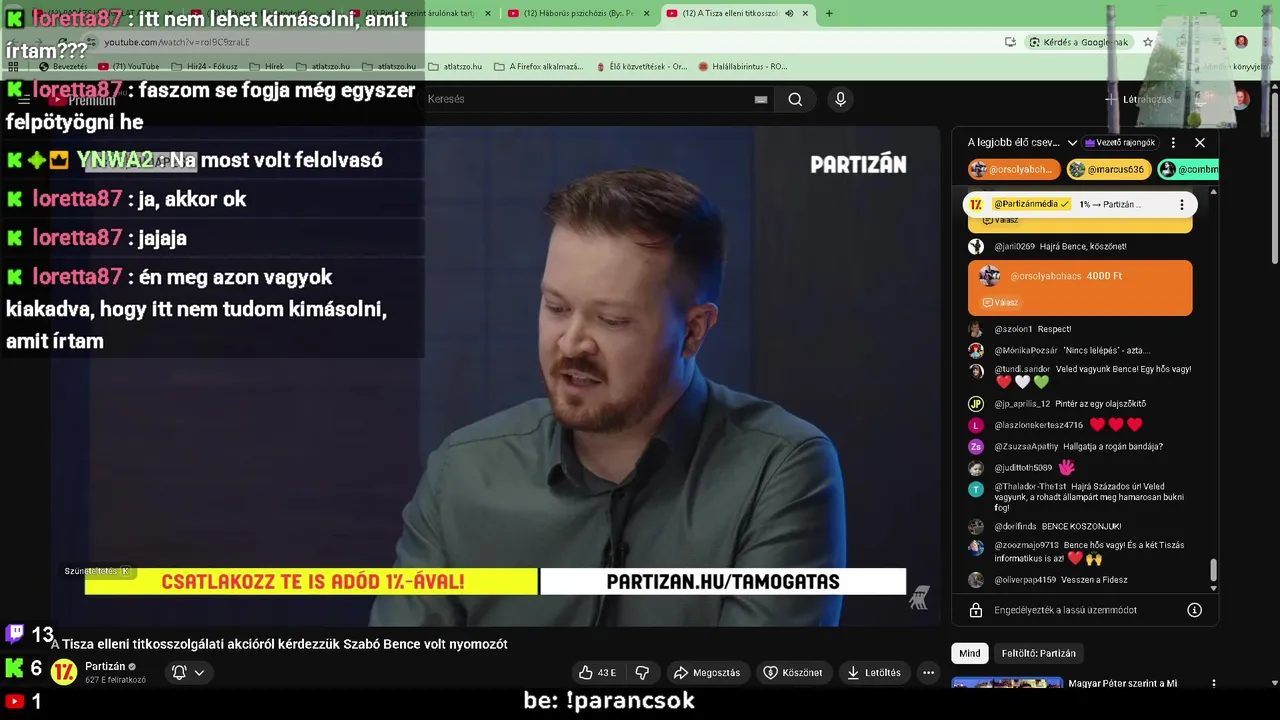Image resolution: width=1280 pixels, height=720 pixels.
Task: Open the @orsolyaboh... super chat chip
Action: 1012,170
